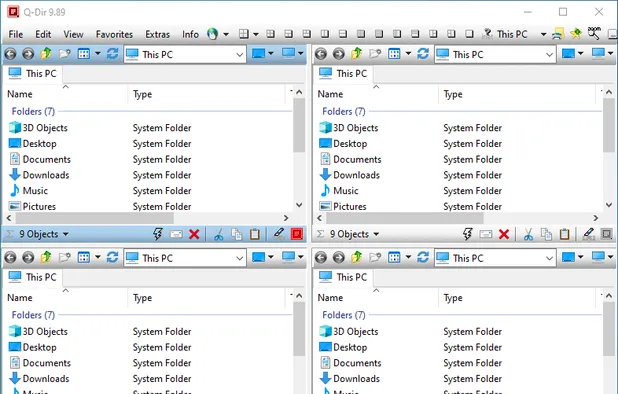Viewport: 618px width, 394px height.
Task: Select the two-column split layout icon
Action: coord(325,34)
